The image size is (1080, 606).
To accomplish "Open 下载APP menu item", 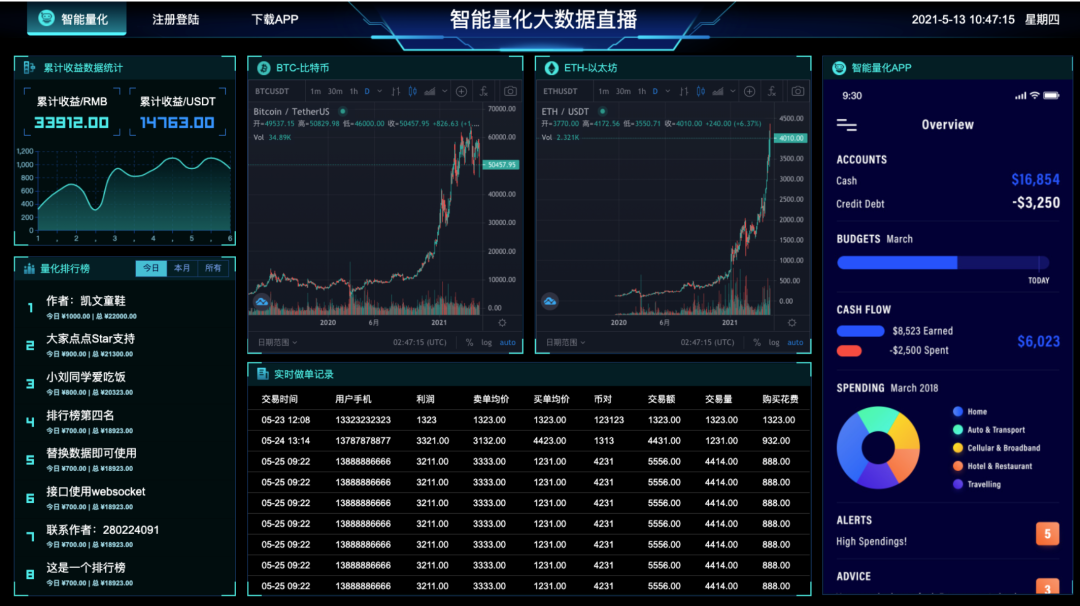I will [x=275, y=19].
